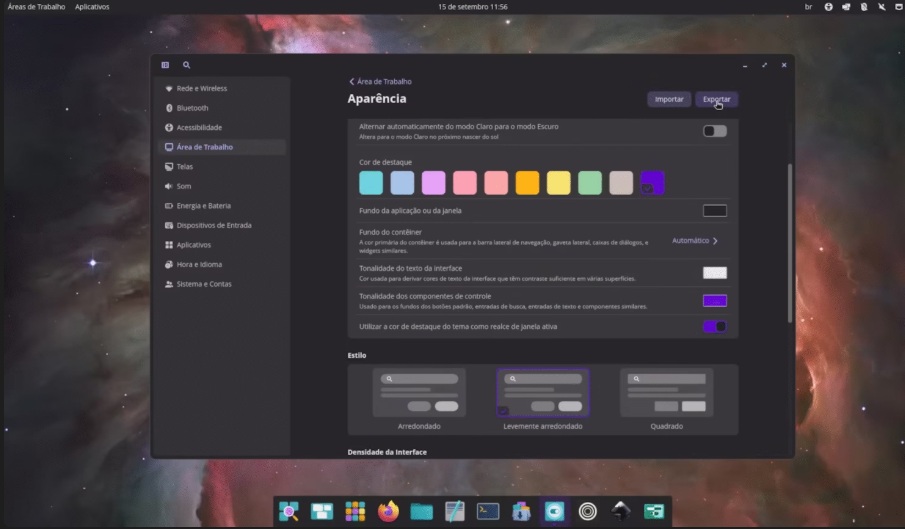Open the text editor from the dock
Image resolution: width=905 pixels, height=530 pixels.
point(455,512)
